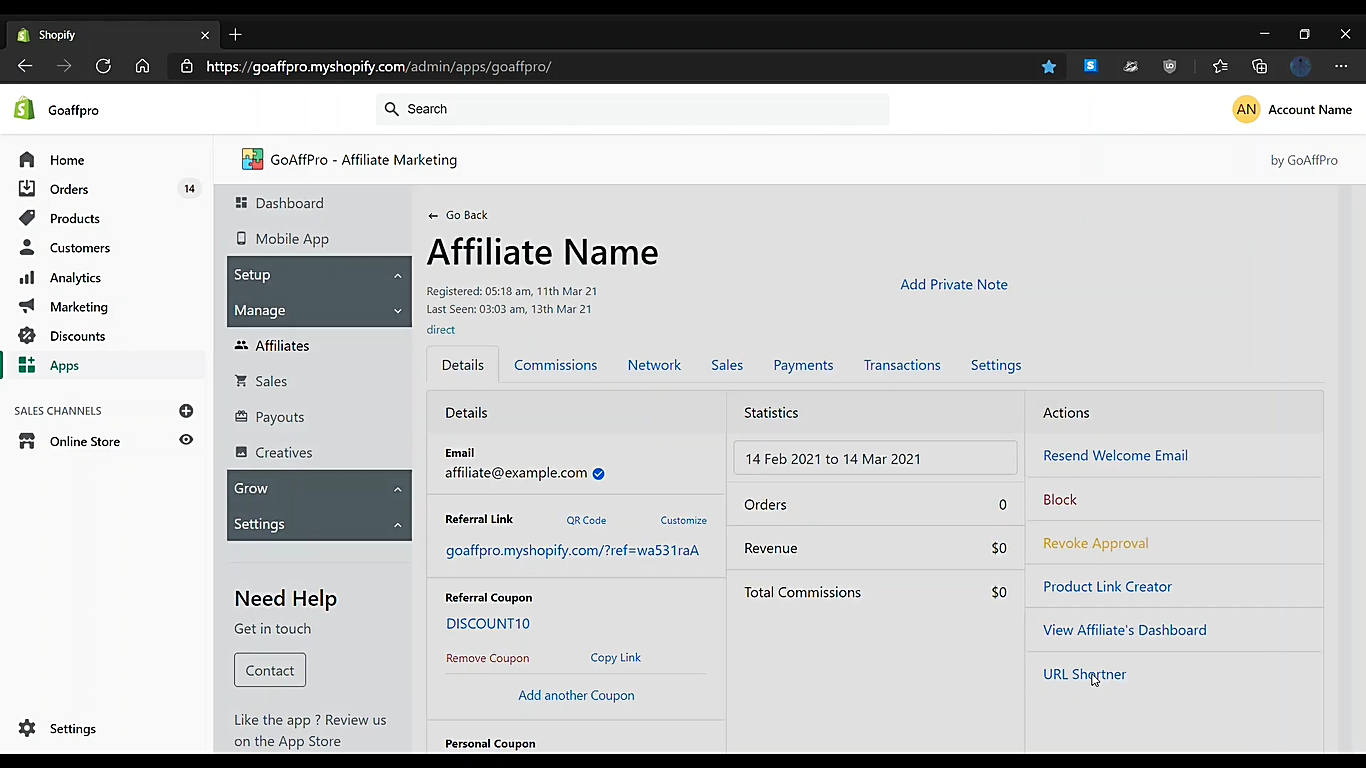Click the Dashboard grid icon

click(241, 203)
